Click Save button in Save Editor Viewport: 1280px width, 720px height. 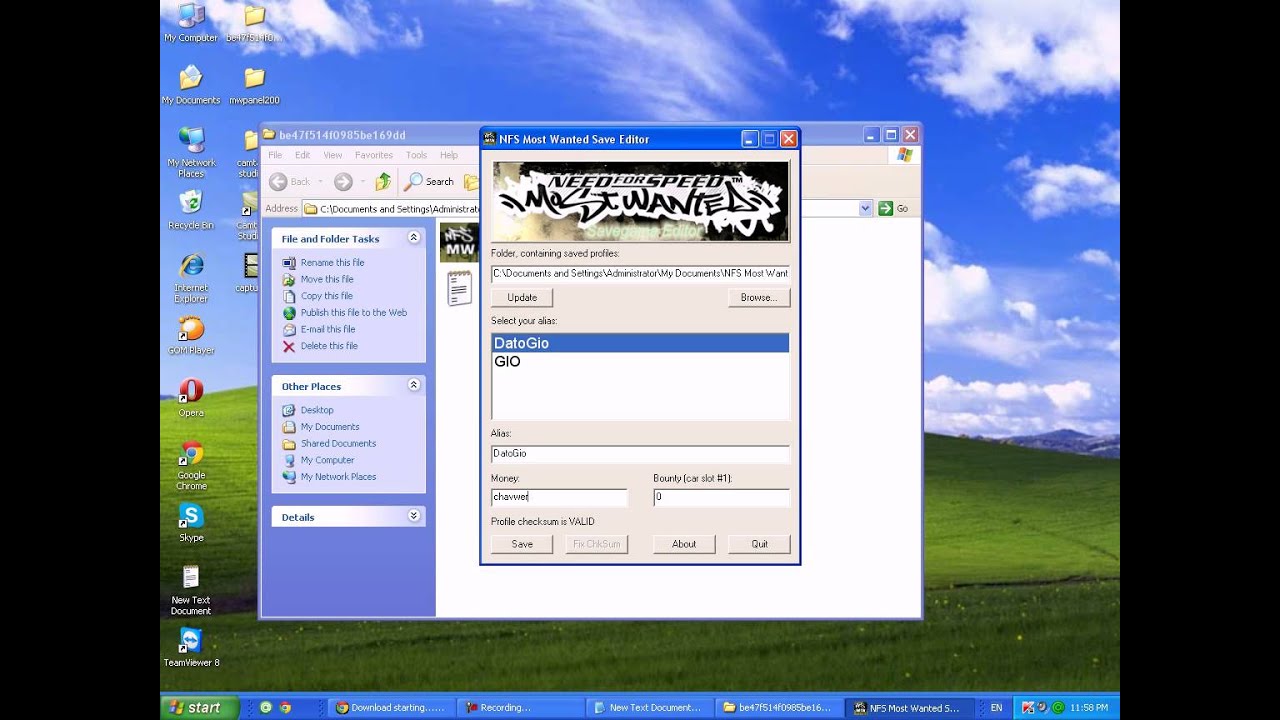coord(522,544)
